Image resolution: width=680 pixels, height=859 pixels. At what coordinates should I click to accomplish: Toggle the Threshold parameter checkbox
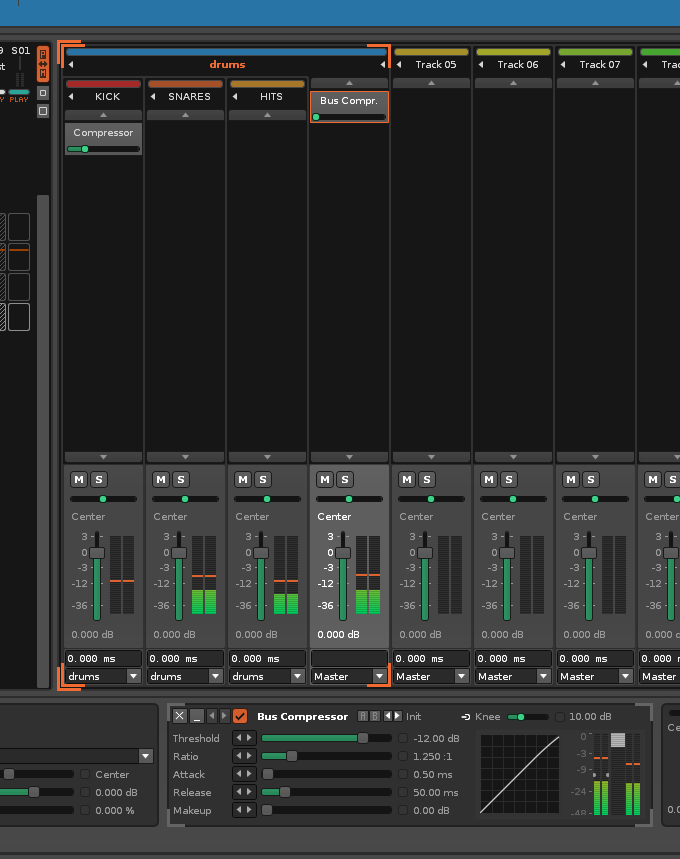click(x=403, y=739)
